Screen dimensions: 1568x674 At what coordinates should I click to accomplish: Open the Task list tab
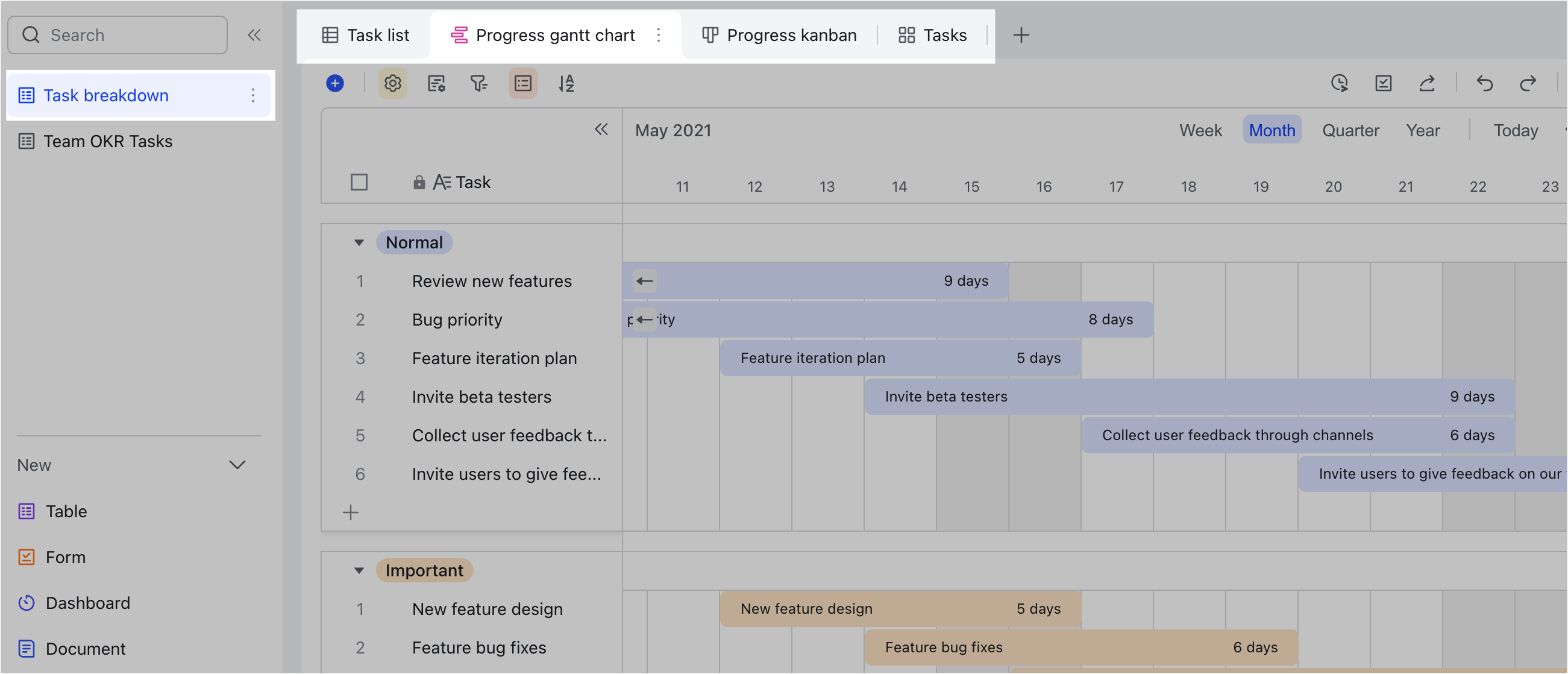[365, 36]
